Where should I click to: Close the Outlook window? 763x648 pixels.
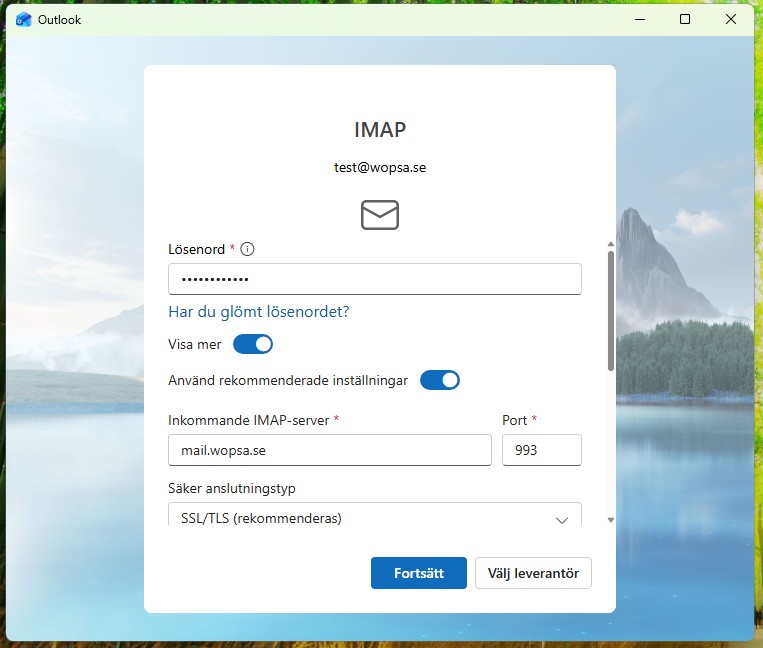731,19
